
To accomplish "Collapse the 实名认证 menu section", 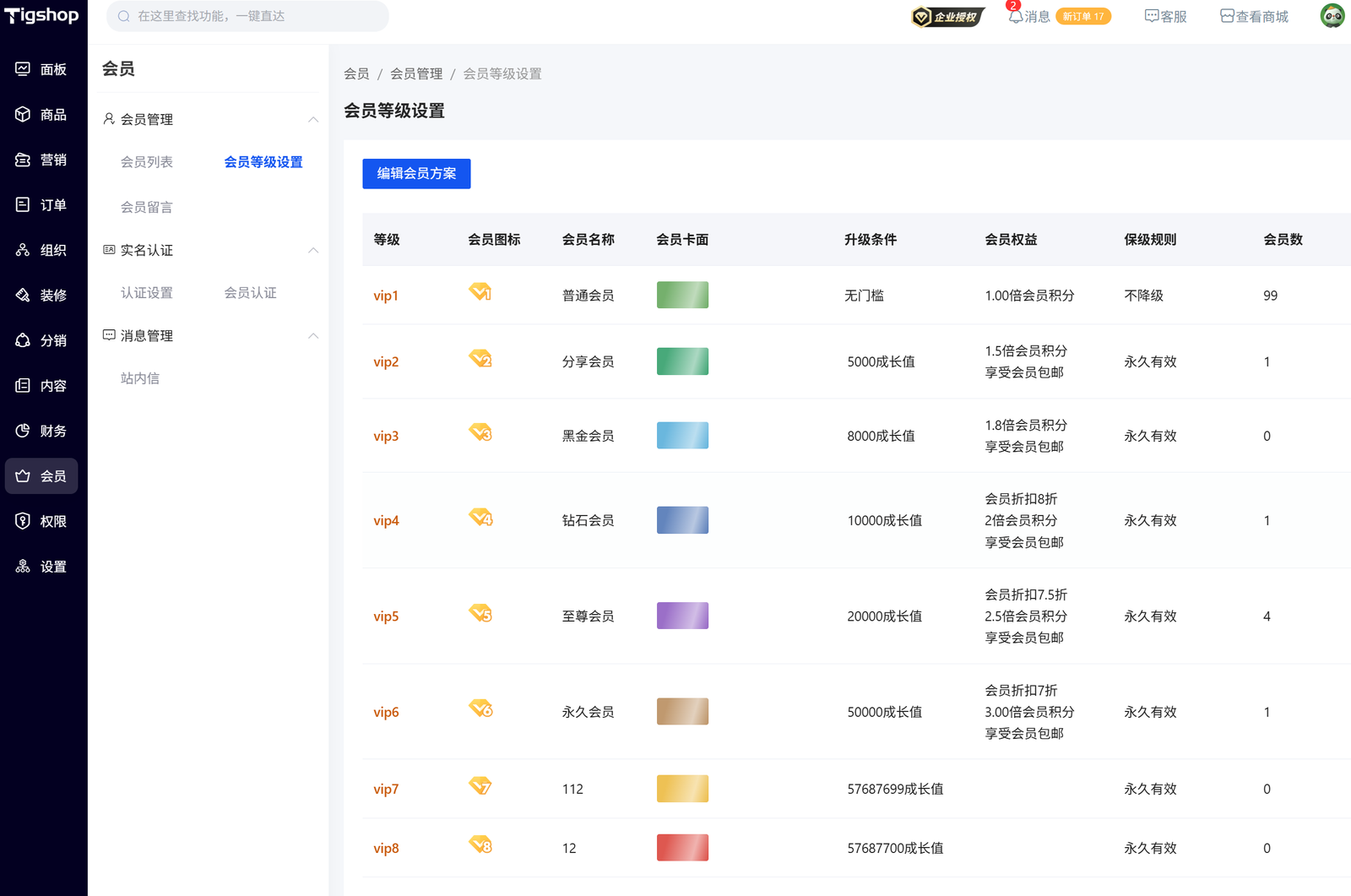I will point(313,250).
